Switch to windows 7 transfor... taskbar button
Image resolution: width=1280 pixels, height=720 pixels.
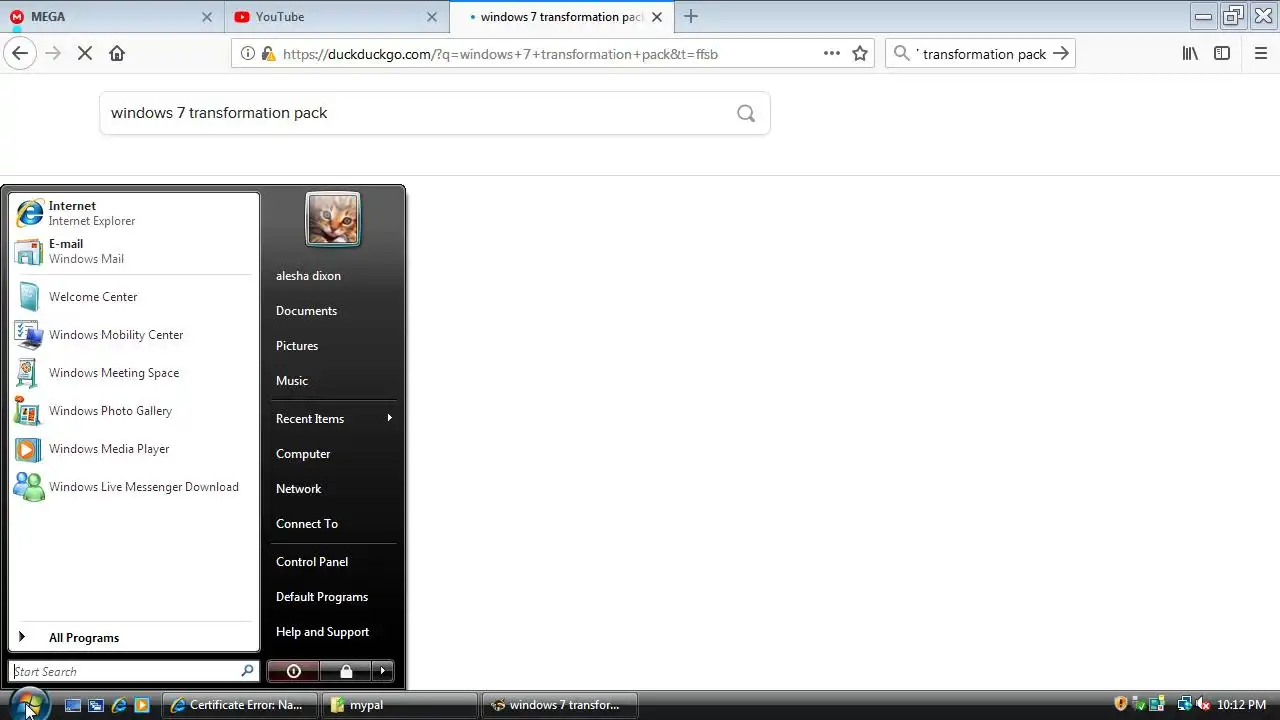click(559, 705)
